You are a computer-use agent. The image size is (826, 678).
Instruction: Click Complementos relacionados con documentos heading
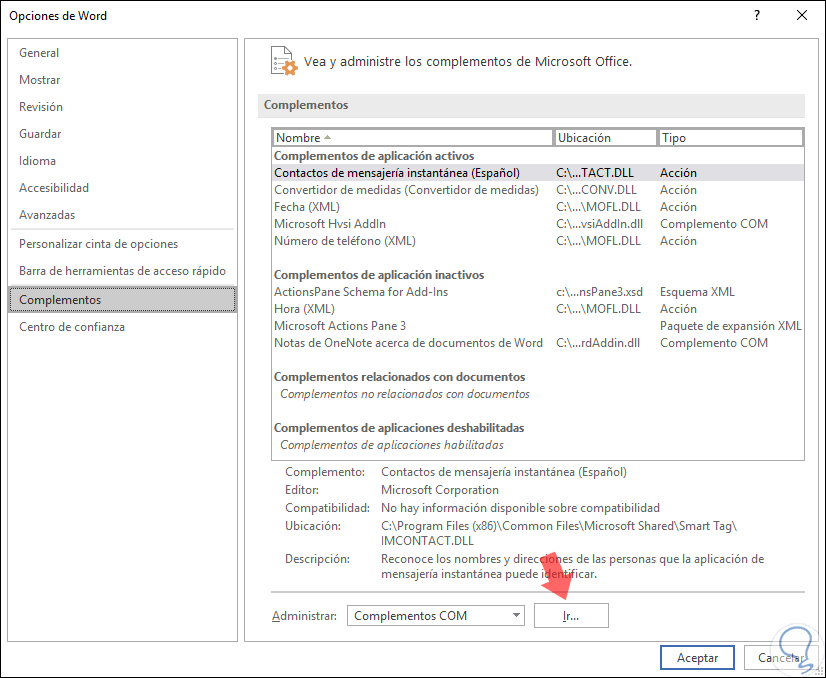399,377
